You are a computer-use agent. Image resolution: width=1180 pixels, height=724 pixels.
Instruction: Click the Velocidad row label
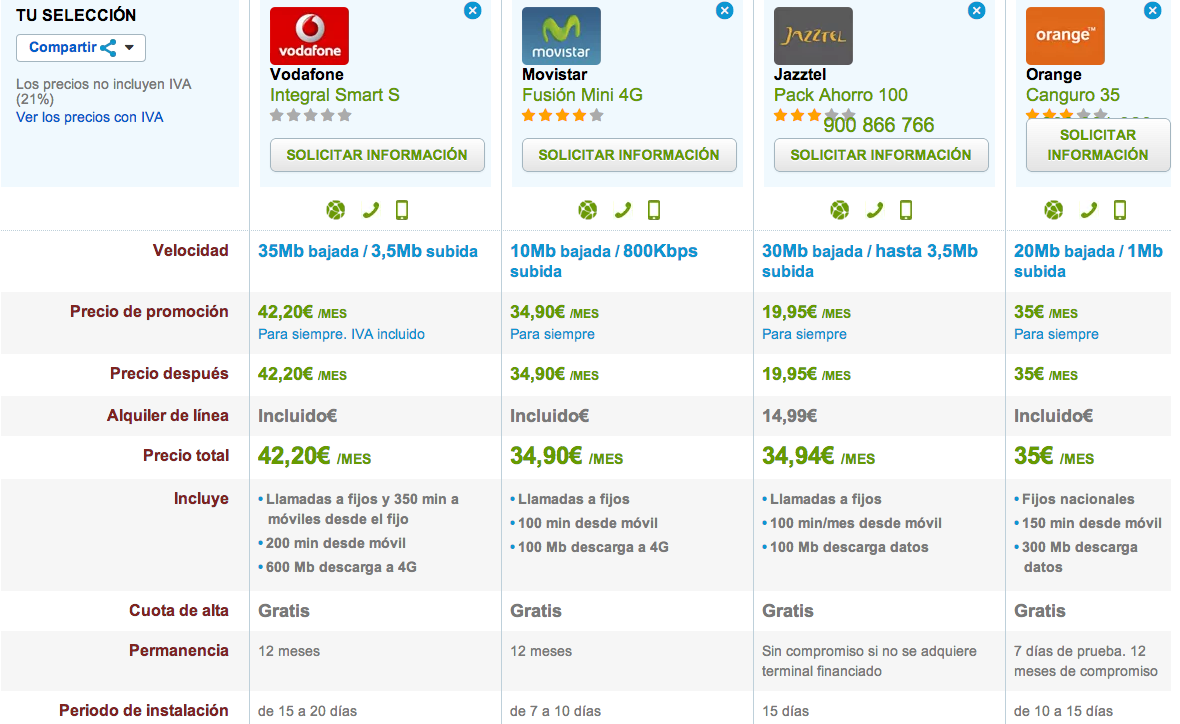pyautogui.click(x=190, y=251)
